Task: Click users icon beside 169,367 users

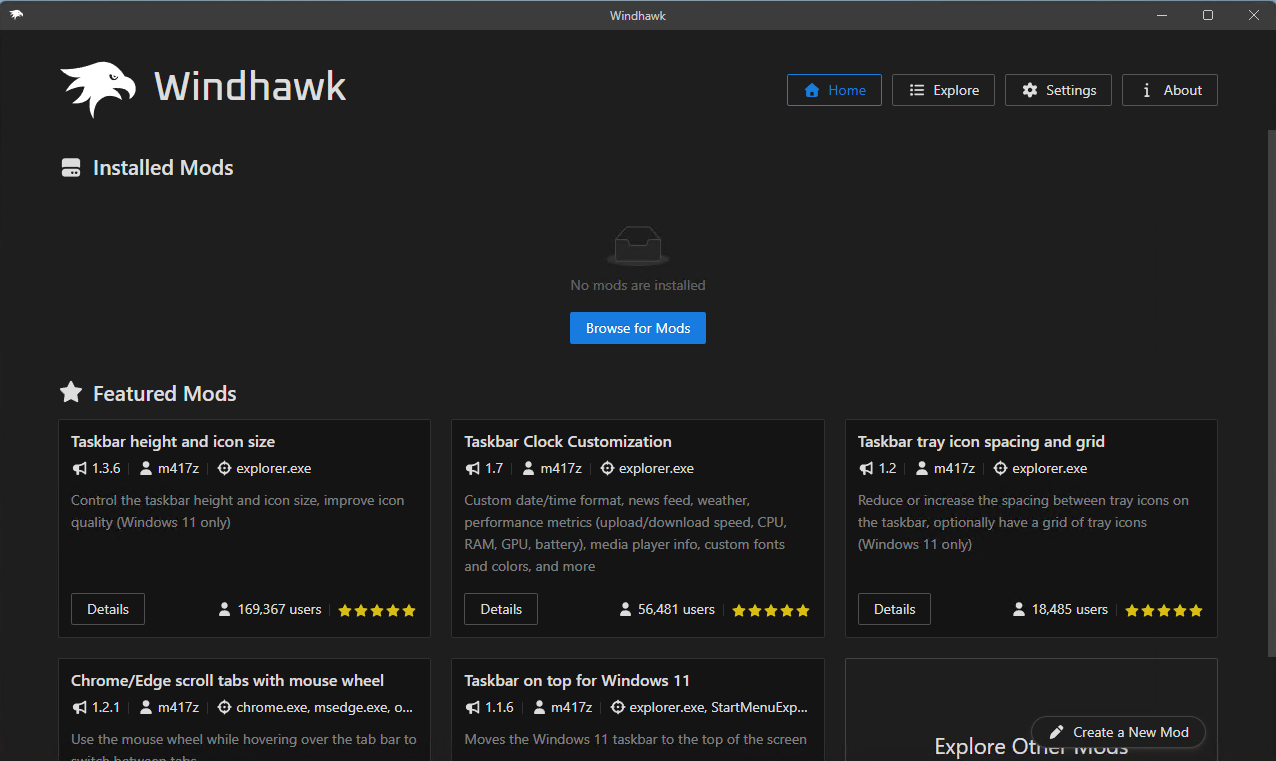Action: pyautogui.click(x=225, y=609)
